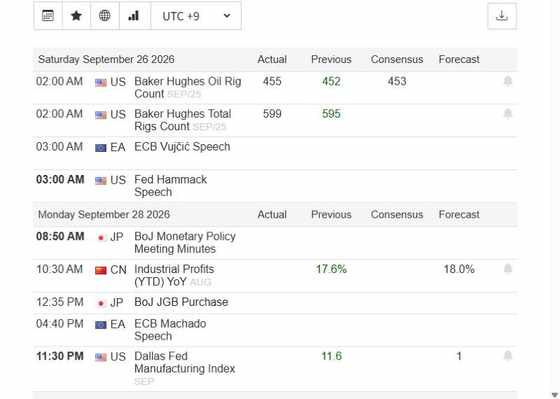The image size is (560, 399).
Task: Filter events by star importance icon
Action: [x=76, y=16]
